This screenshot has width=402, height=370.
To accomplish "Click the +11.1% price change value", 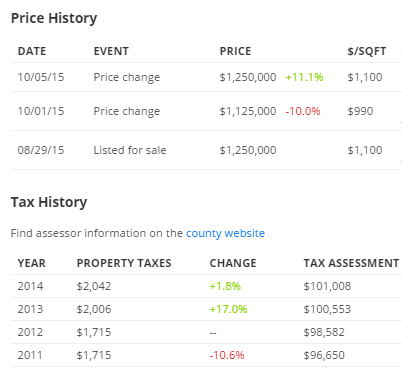I will pos(304,77).
